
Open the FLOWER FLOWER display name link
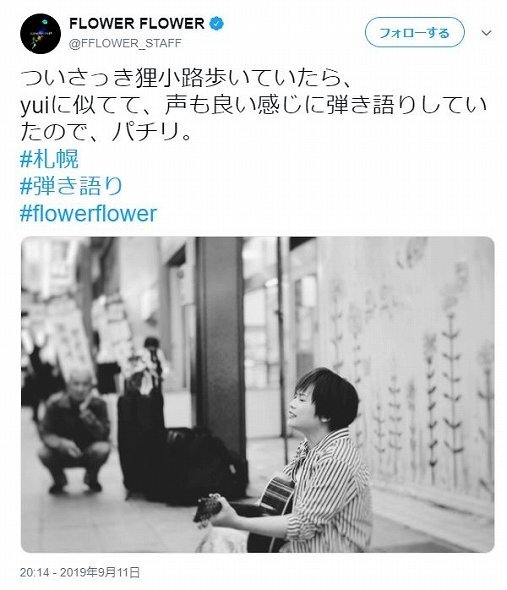coord(137,23)
